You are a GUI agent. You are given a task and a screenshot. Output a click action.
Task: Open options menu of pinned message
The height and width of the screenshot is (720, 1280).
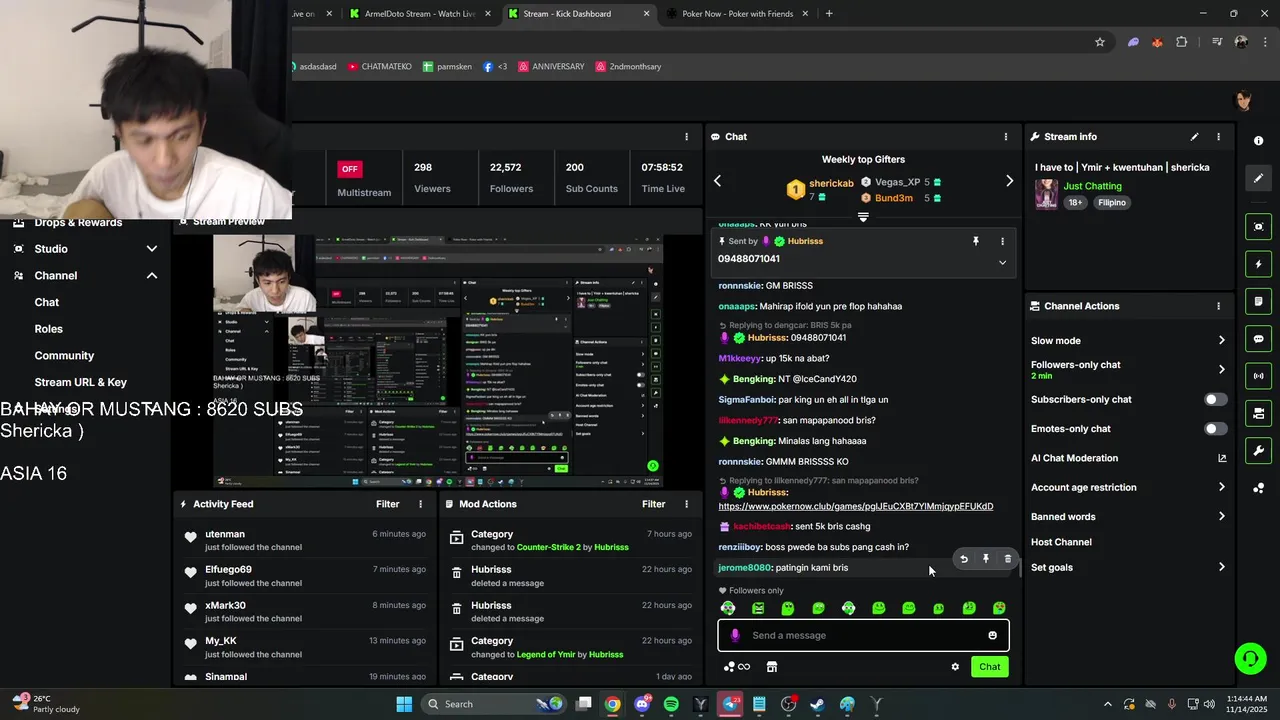pyautogui.click(x=1002, y=241)
